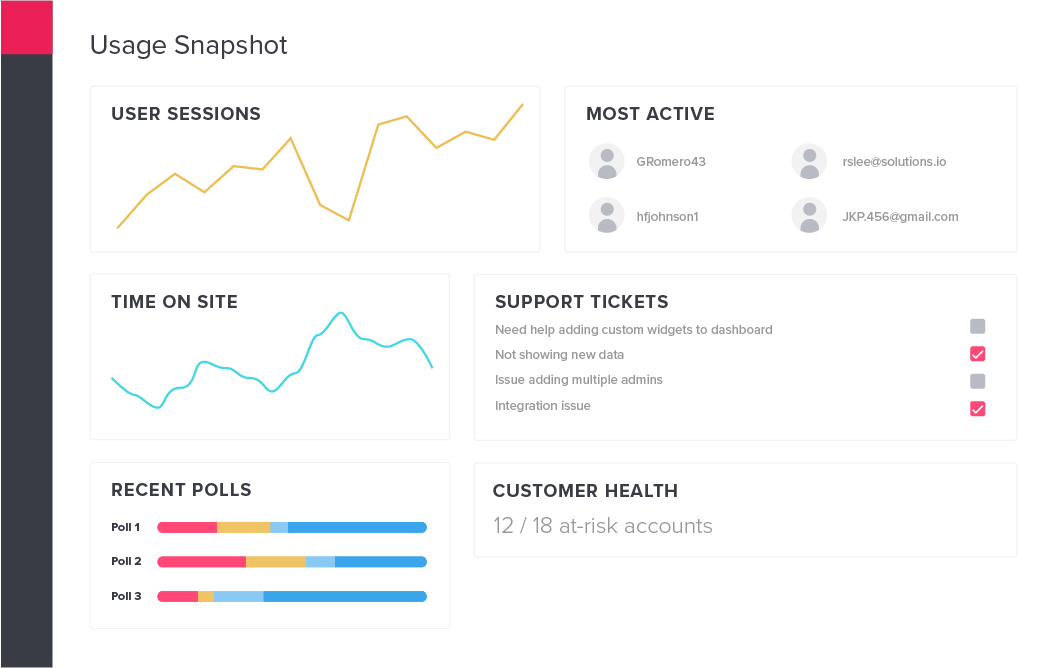
Task: Open the Integration issue ticket
Action: [x=542, y=406]
